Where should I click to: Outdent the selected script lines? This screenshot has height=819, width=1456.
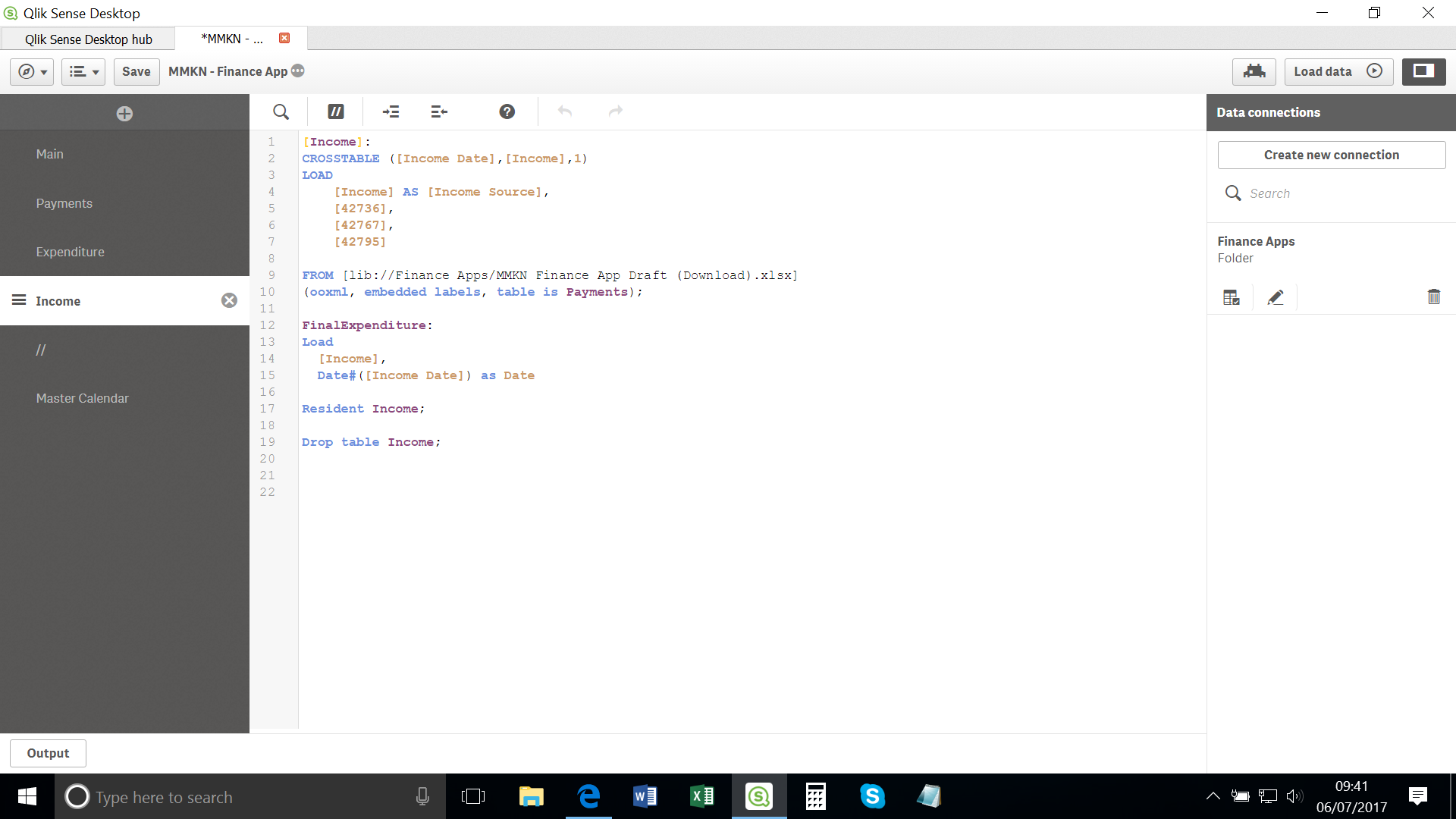pos(439,111)
